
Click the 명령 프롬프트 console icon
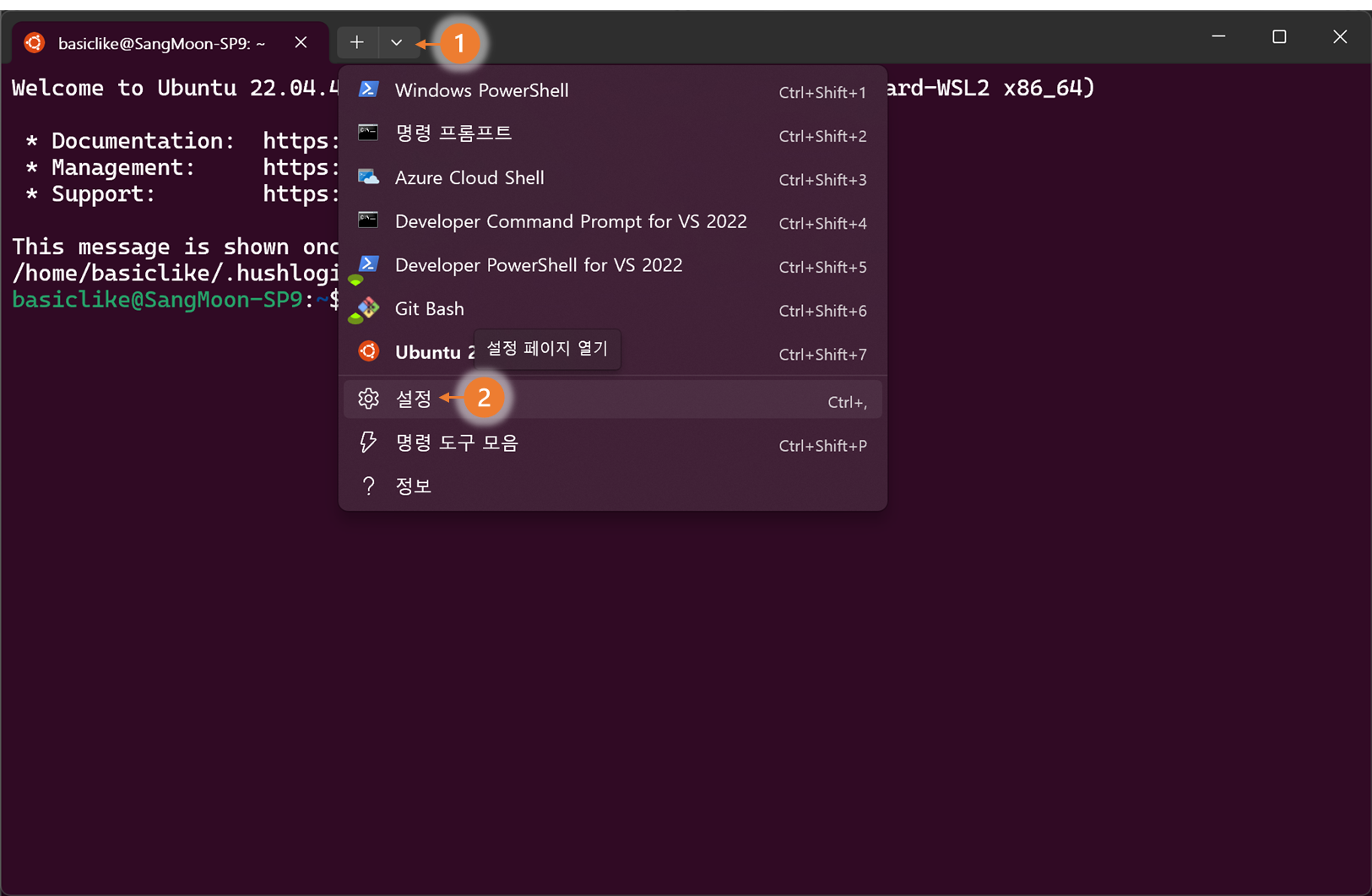pyautogui.click(x=368, y=133)
